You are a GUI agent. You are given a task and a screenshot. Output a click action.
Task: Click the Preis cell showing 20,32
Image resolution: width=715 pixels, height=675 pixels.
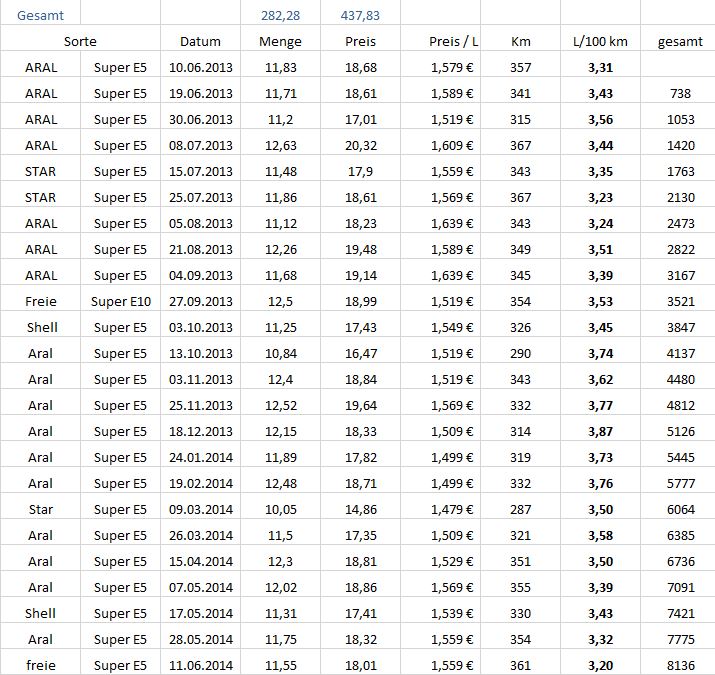click(360, 145)
